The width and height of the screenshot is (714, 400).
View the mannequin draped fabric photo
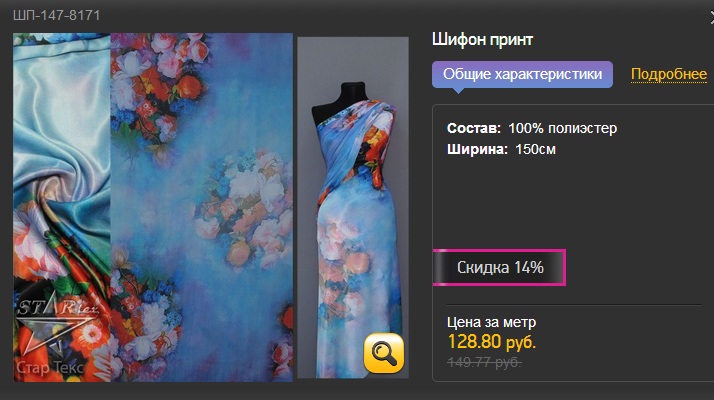click(353, 207)
